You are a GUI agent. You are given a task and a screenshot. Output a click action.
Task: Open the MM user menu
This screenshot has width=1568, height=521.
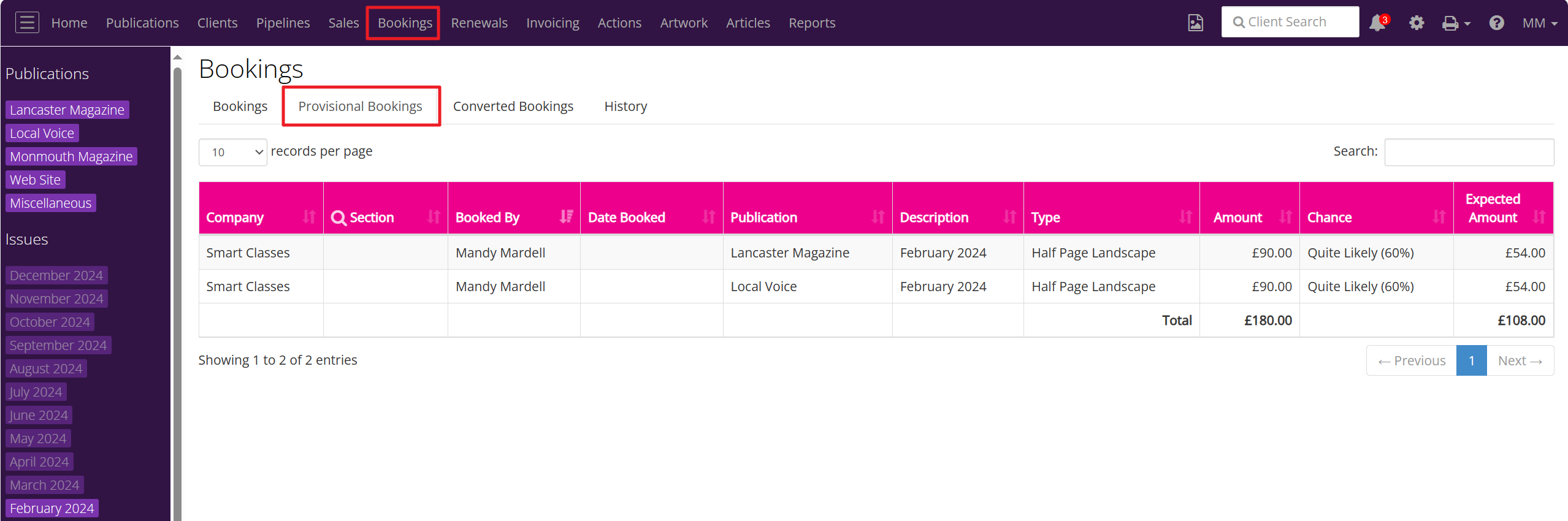tap(1539, 23)
